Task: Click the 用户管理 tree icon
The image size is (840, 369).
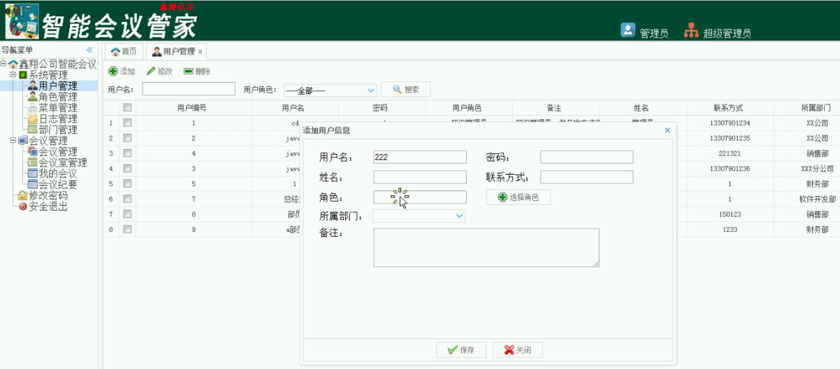Action: click(x=33, y=86)
